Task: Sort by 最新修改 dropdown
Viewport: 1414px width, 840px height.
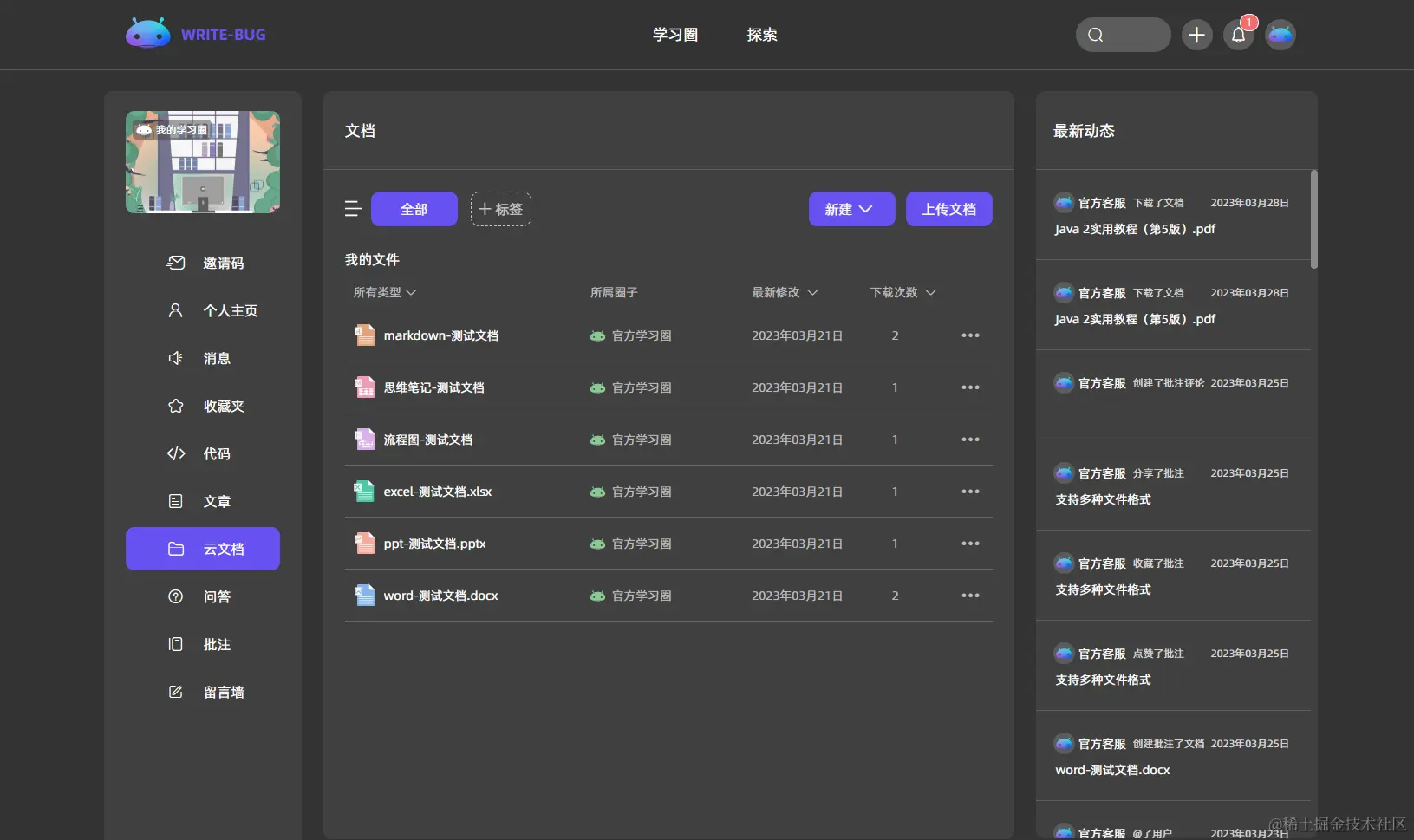Action: 785,293
